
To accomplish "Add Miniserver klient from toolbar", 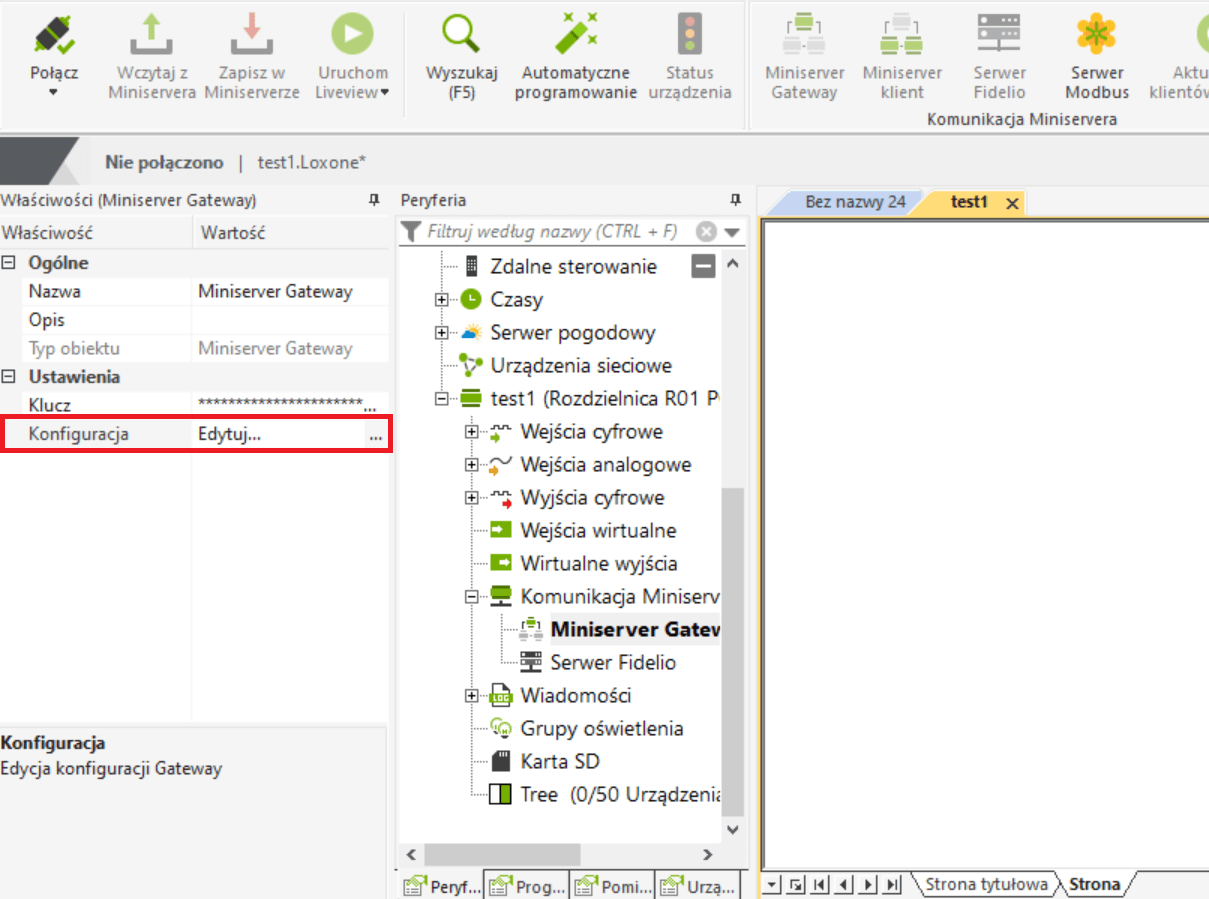I will tap(902, 36).
